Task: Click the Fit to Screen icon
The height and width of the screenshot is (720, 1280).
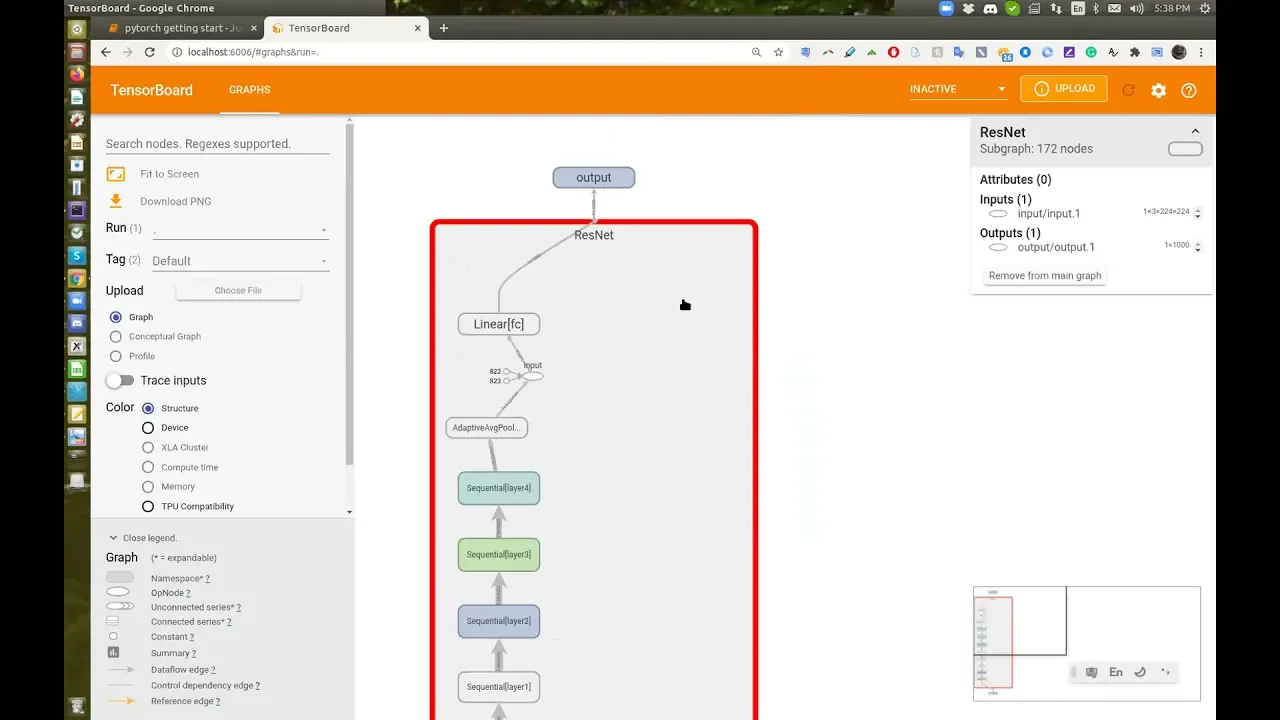Action: click(116, 174)
